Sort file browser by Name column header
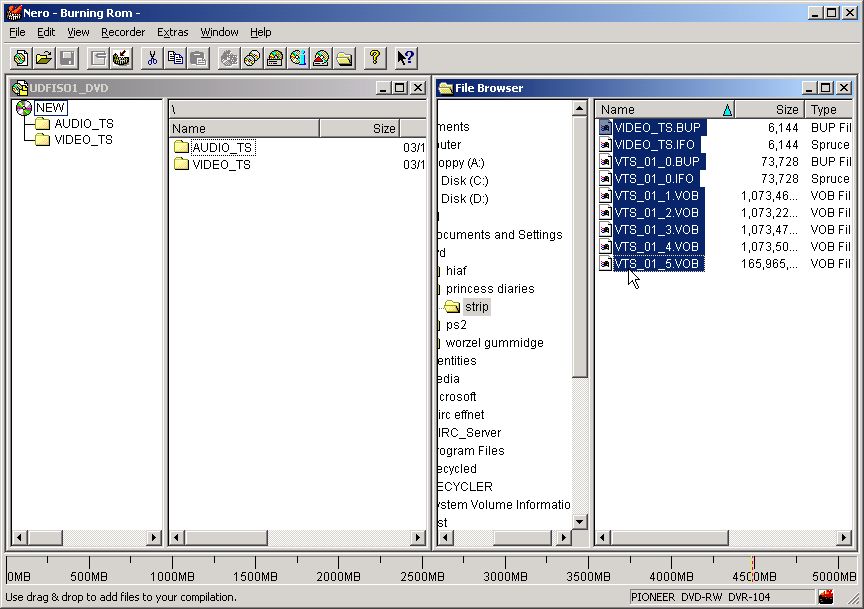This screenshot has height=609, width=864. point(665,110)
